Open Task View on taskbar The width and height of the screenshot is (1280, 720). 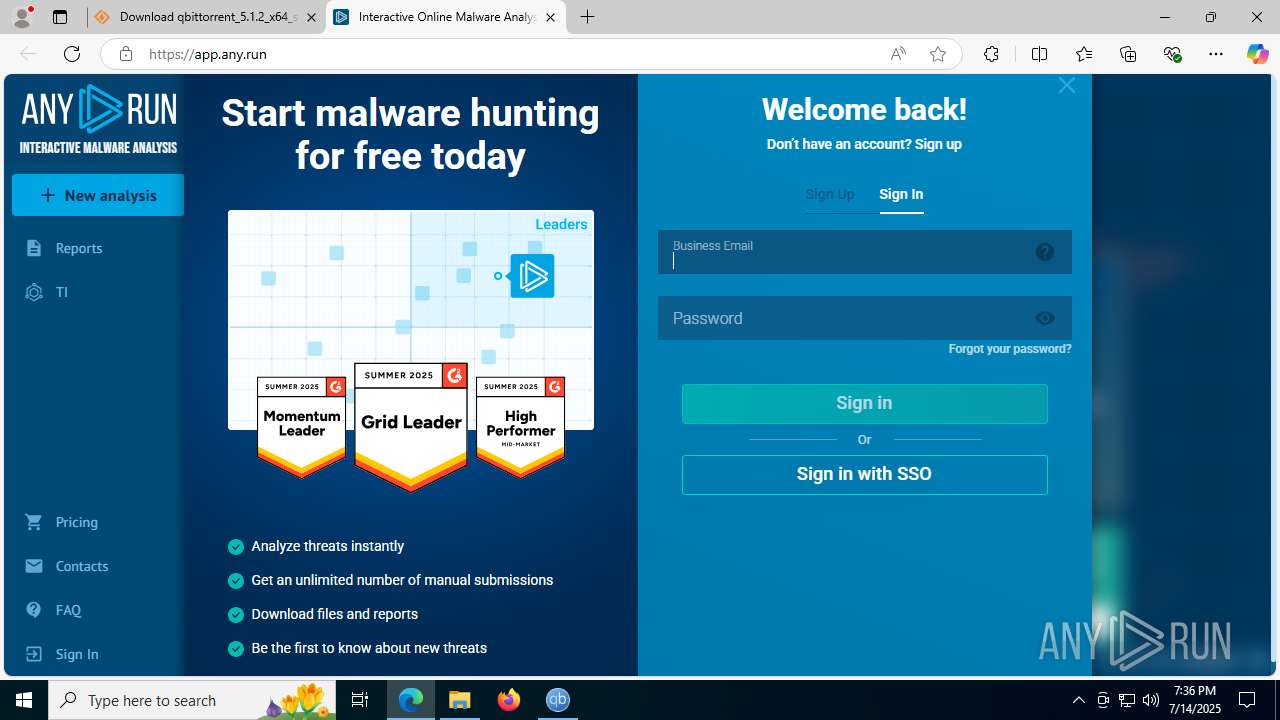360,700
